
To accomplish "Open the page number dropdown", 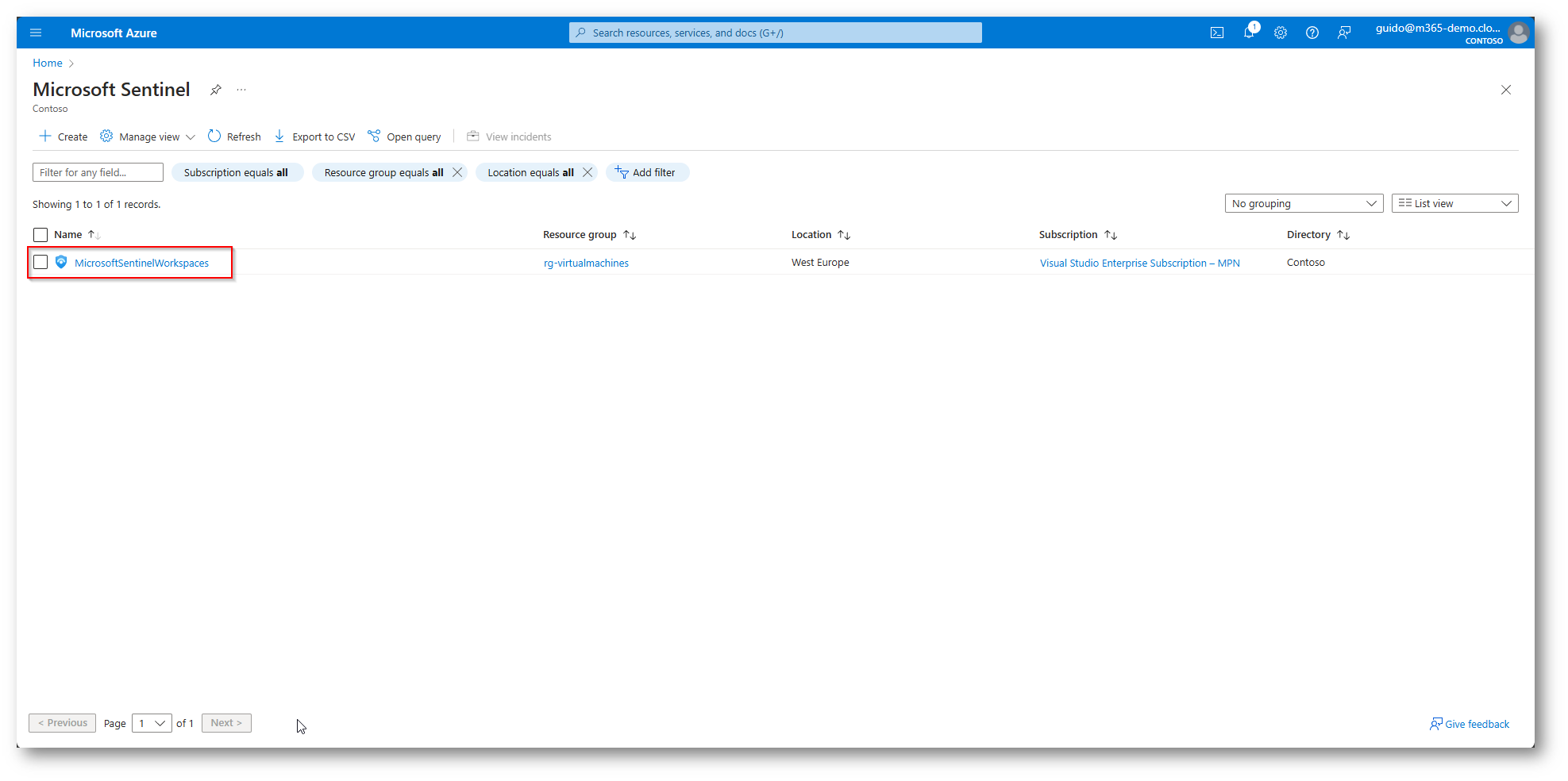I will (152, 723).
